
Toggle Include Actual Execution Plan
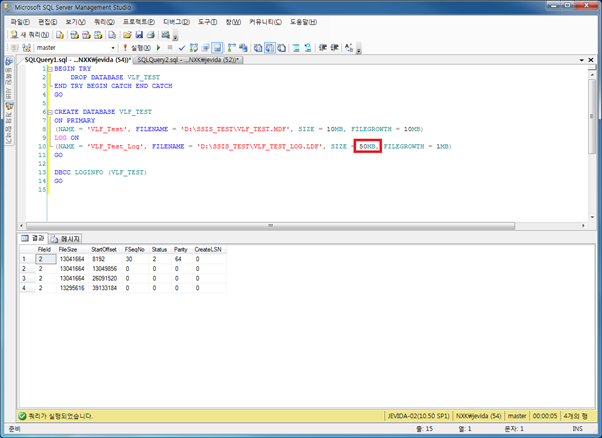232,48
